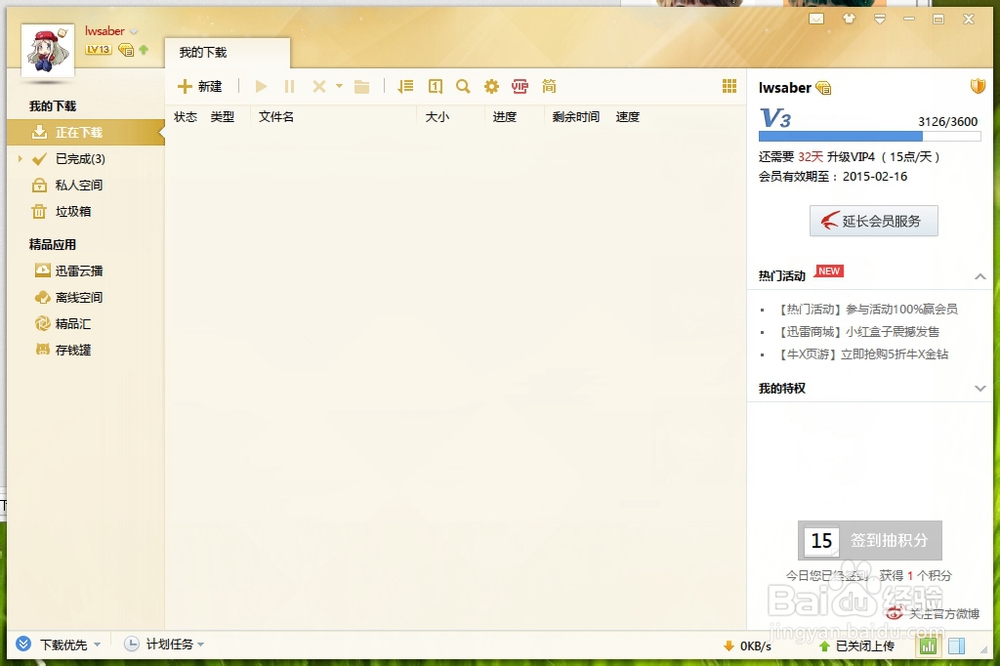
Task: Open the message envelope icon in title bar
Action: click(816, 19)
